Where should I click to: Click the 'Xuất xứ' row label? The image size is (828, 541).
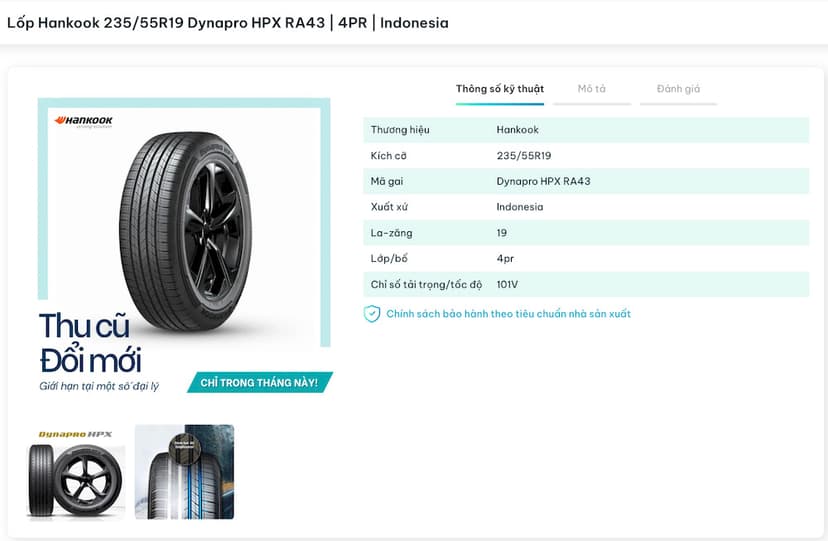pyautogui.click(x=389, y=207)
